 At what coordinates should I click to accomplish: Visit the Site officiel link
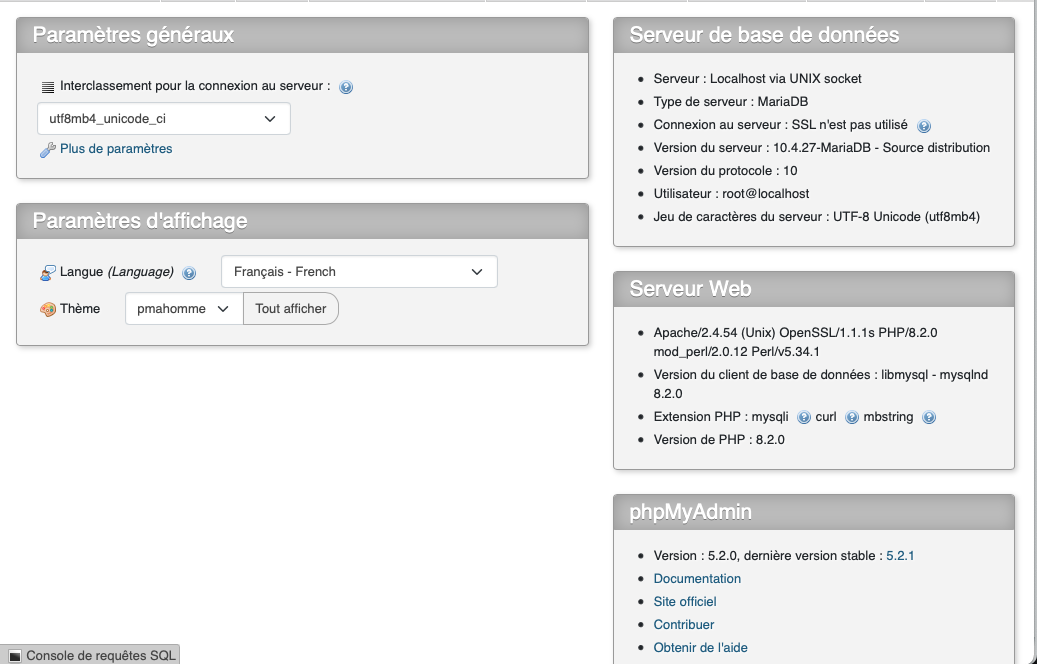click(x=685, y=602)
